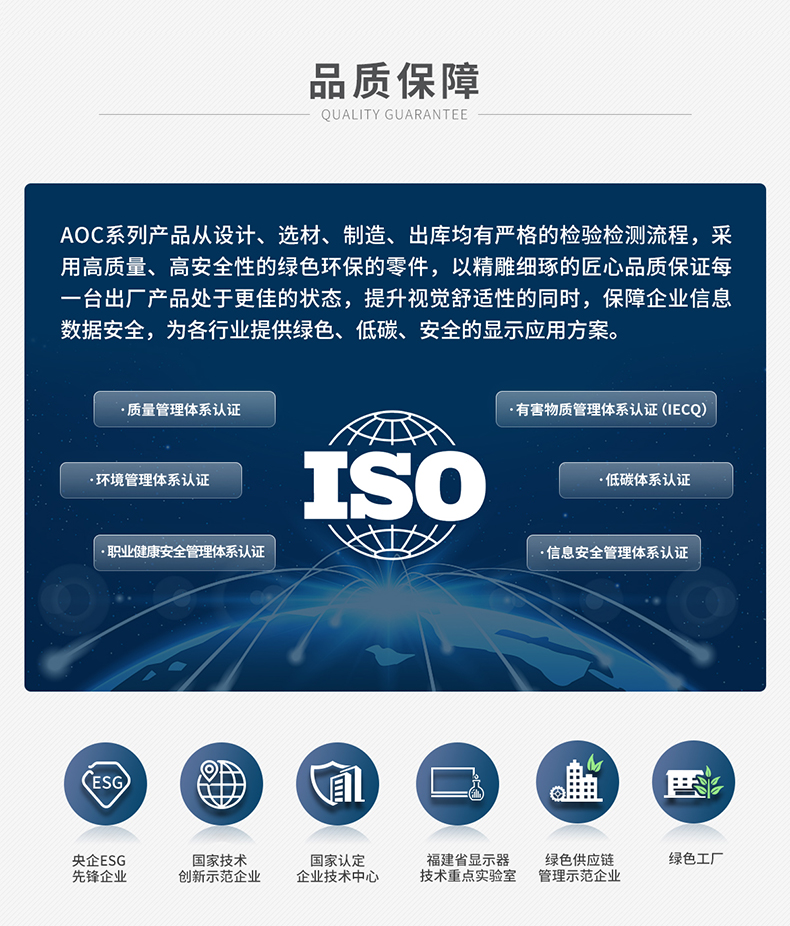Click the green supply chain building icon
790x926 pixels.
[x=577, y=782]
